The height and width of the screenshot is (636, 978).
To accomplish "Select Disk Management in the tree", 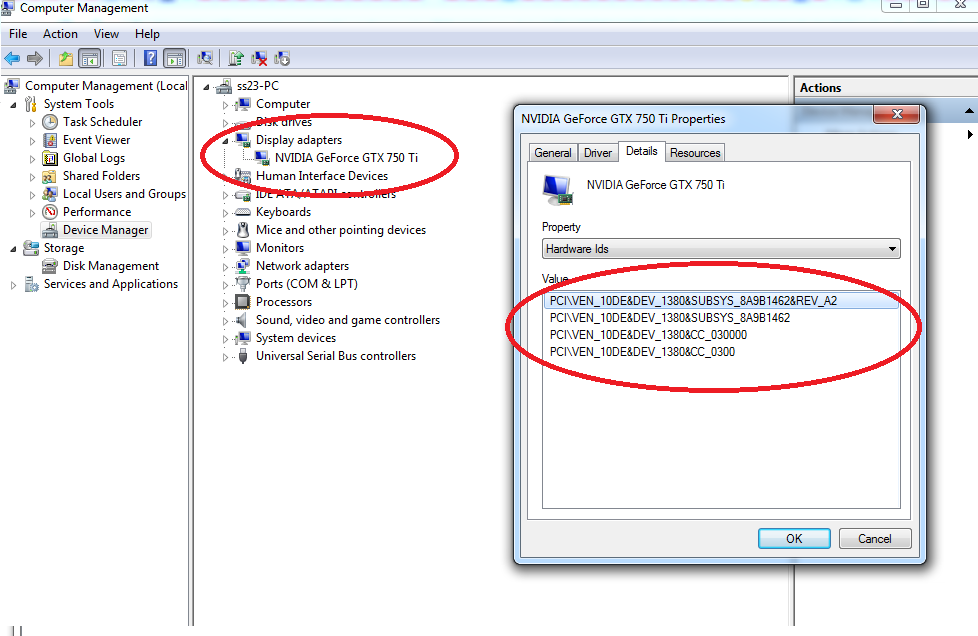I will point(110,266).
